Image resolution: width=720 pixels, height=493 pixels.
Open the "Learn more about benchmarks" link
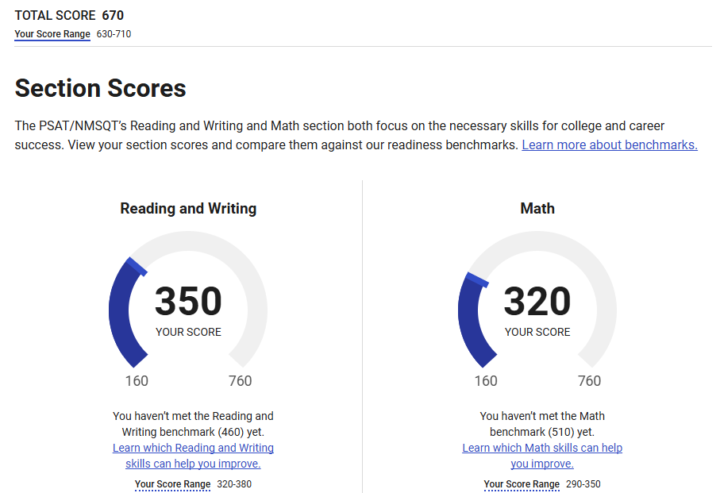609,145
